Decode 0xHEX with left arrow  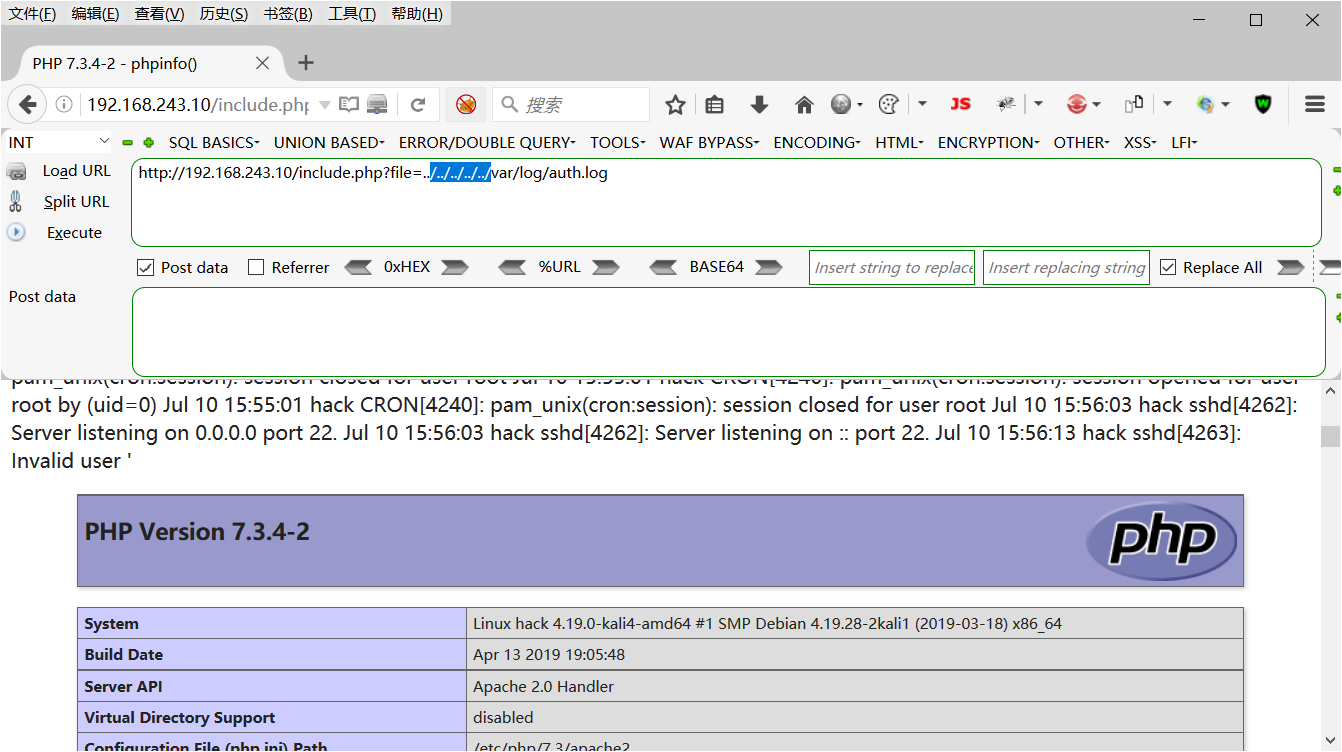coord(358,267)
